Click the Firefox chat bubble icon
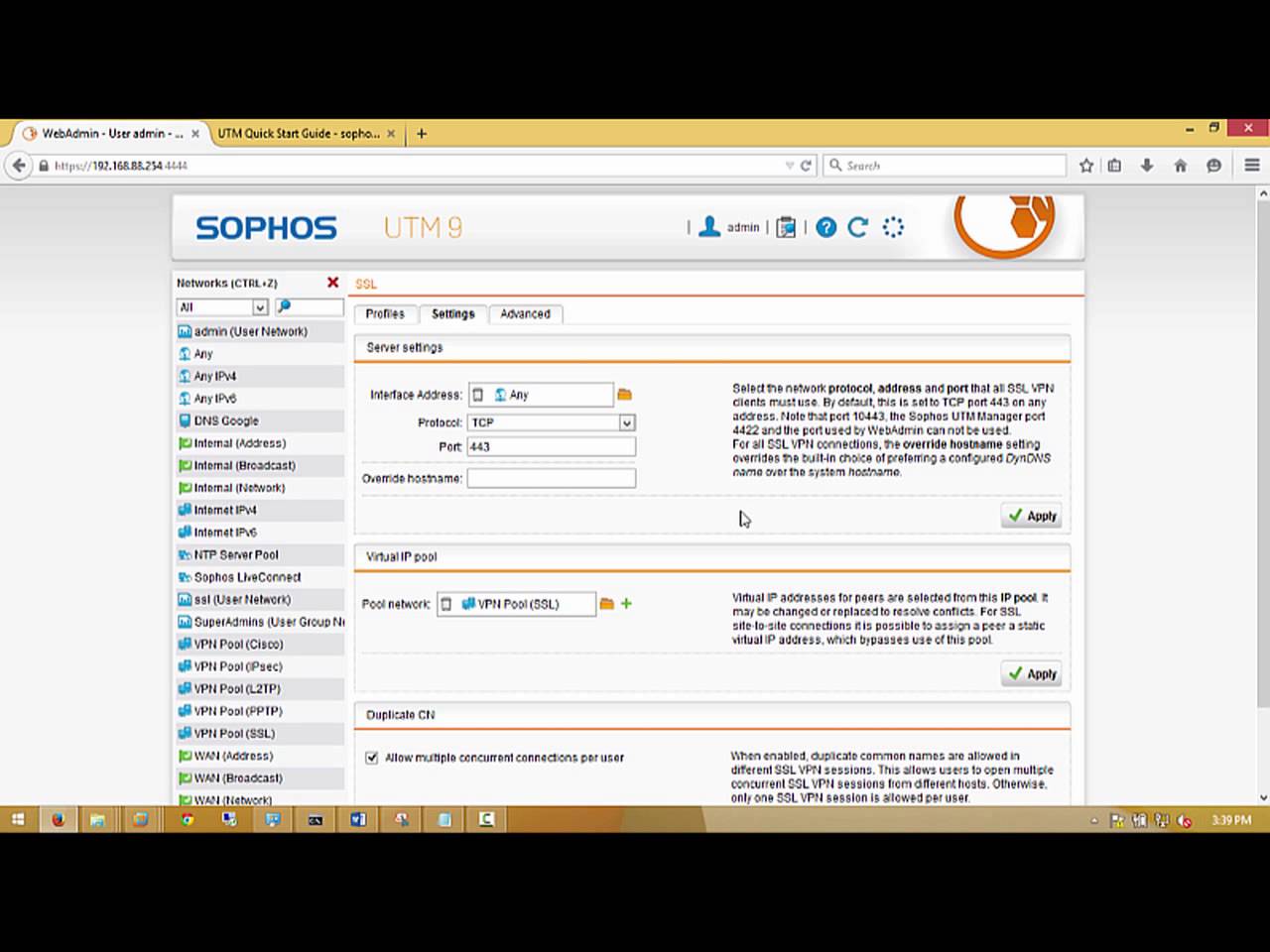The image size is (1270, 952). pos(1213,166)
